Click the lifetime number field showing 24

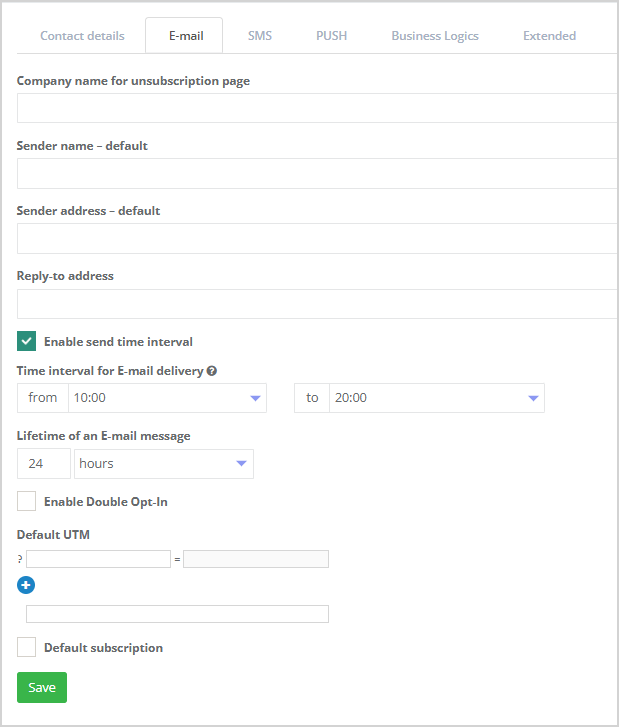click(44, 464)
